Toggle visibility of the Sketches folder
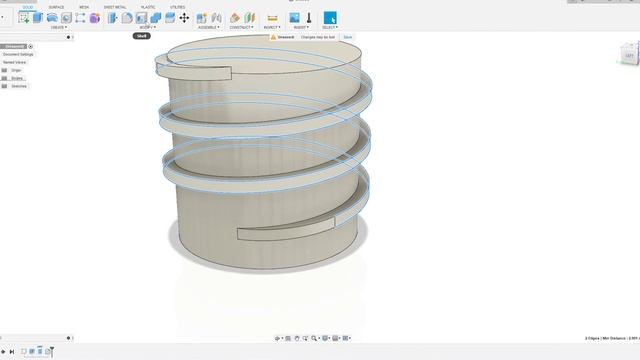The width and height of the screenshot is (640, 360). click(x=4, y=86)
